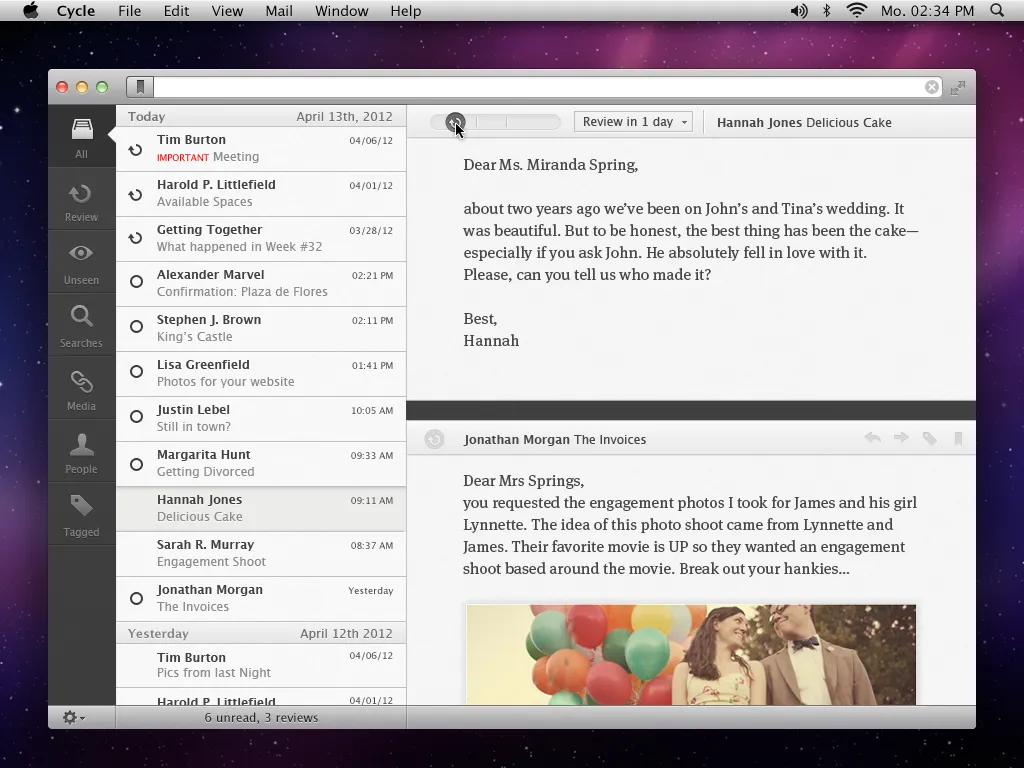The width and height of the screenshot is (1024, 768).
Task: Click the "6 unread, 3 reviews" status text
Action: [x=261, y=718]
